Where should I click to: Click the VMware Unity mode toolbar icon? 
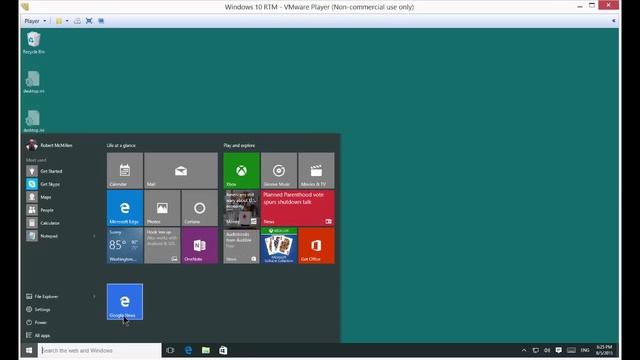coord(101,21)
